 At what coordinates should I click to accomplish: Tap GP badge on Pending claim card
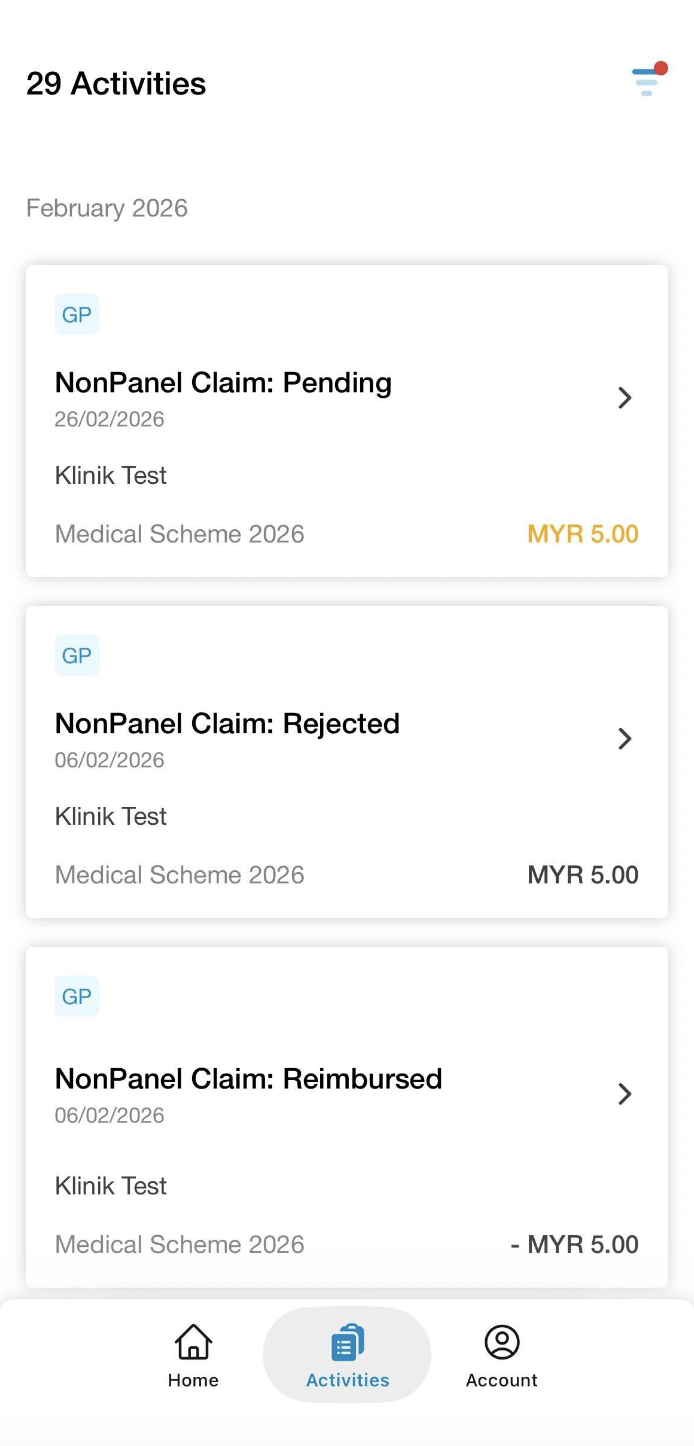77,315
